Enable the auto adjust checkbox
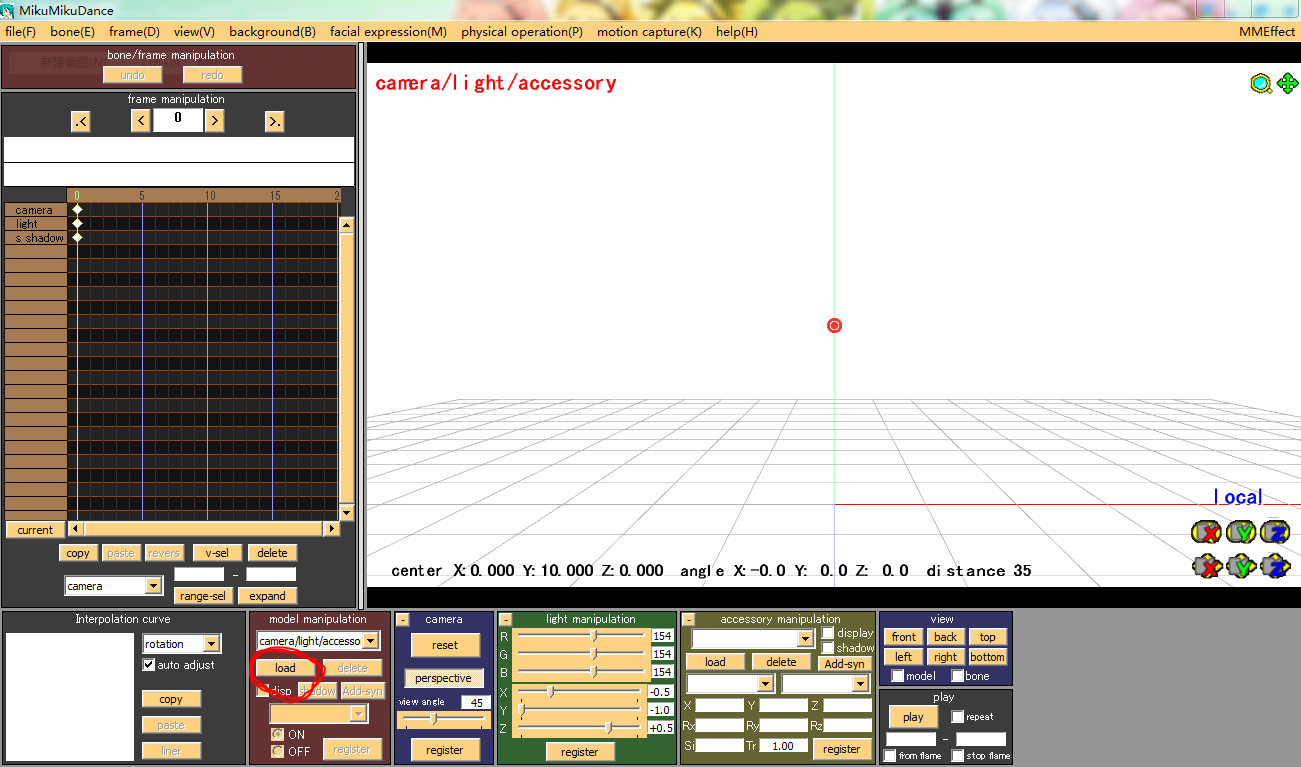The image size is (1301, 767). click(x=149, y=665)
